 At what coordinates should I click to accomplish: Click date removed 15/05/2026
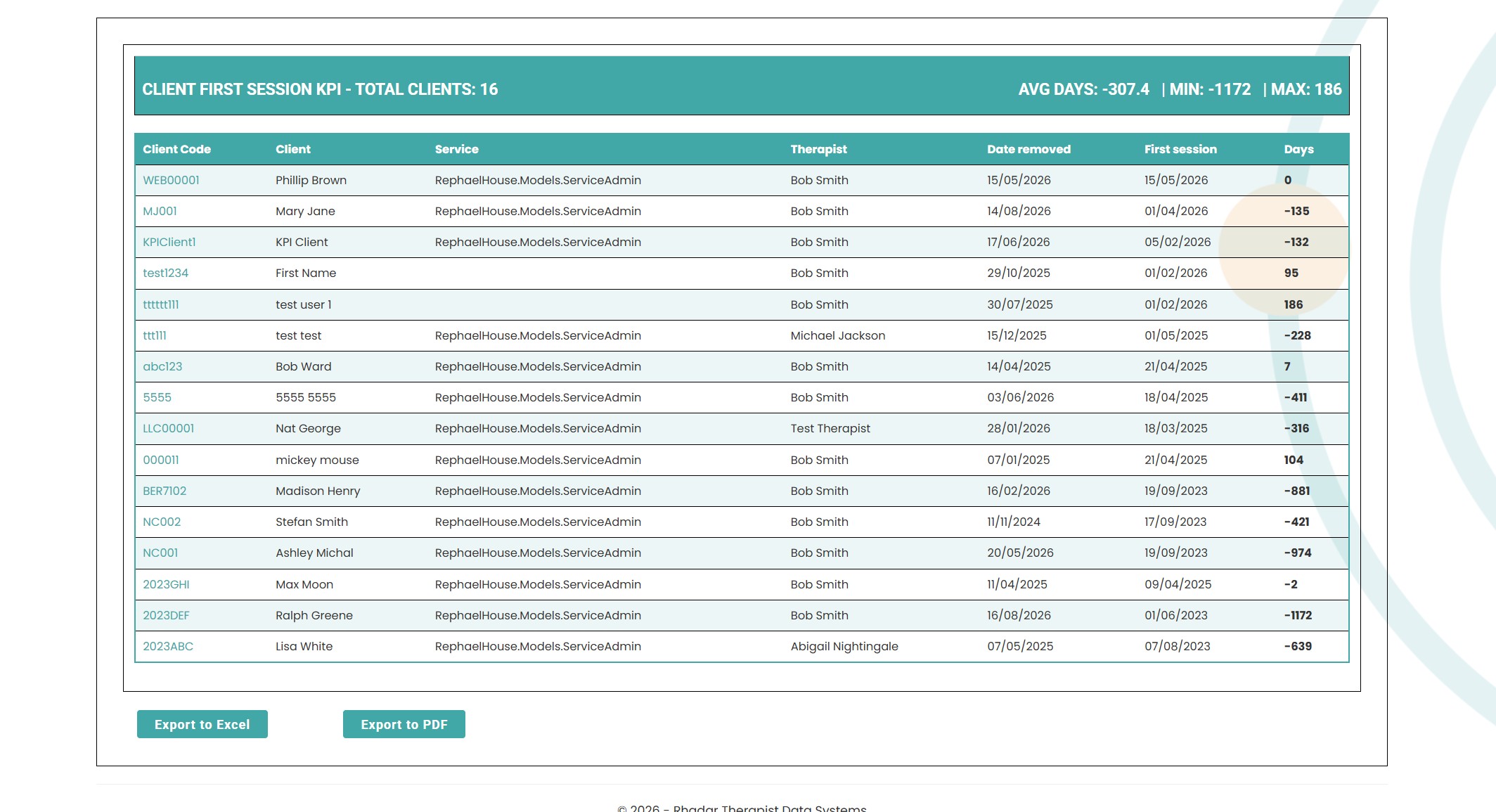(1019, 180)
